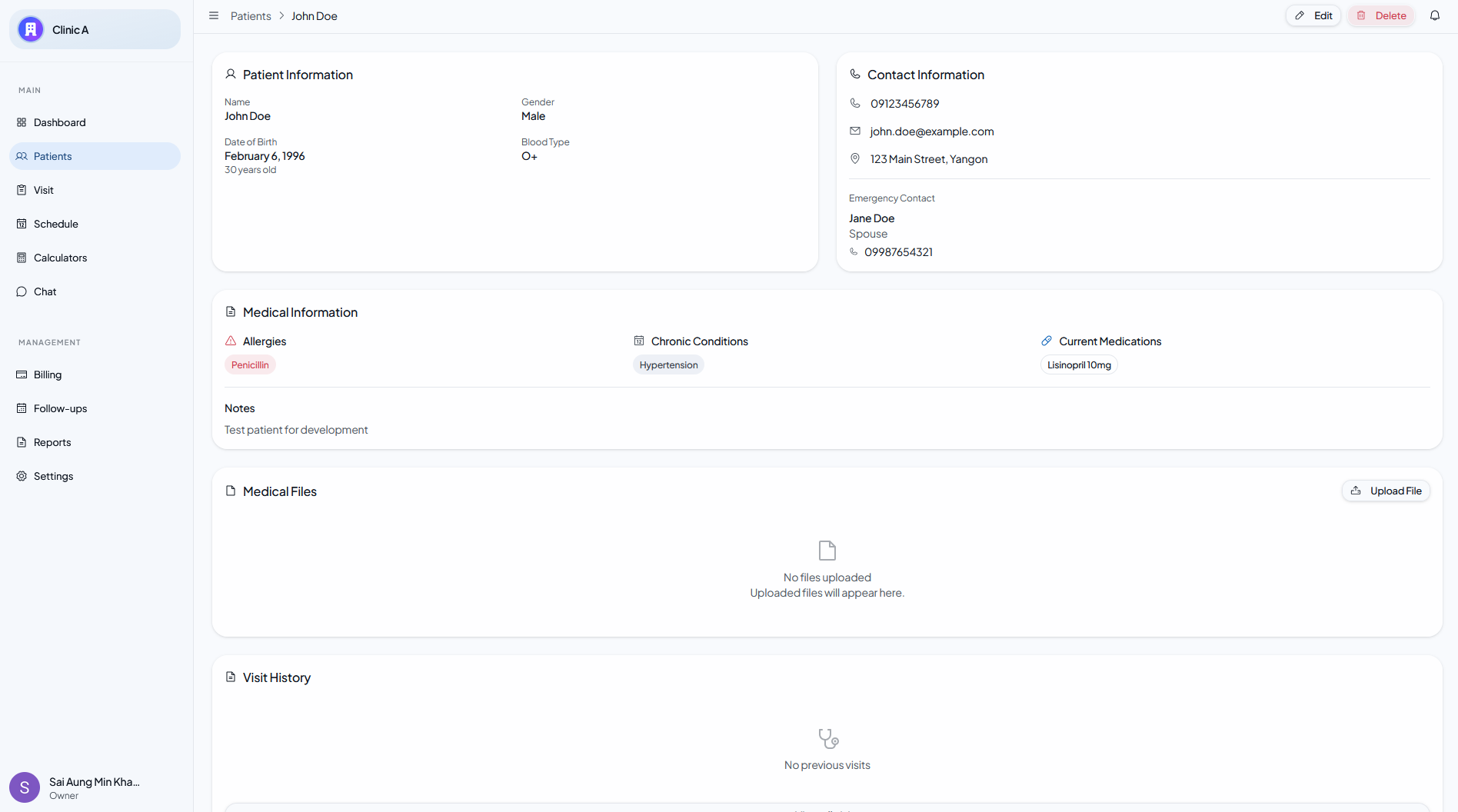Click the envelope icon beside the email
The width and height of the screenshot is (1458, 812).
point(855,131)
